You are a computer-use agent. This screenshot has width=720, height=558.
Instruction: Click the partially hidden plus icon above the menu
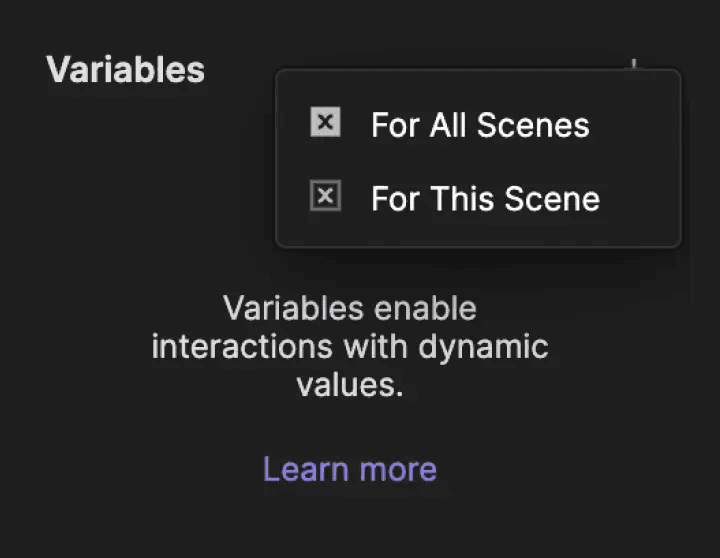click(x=634, y=65)
